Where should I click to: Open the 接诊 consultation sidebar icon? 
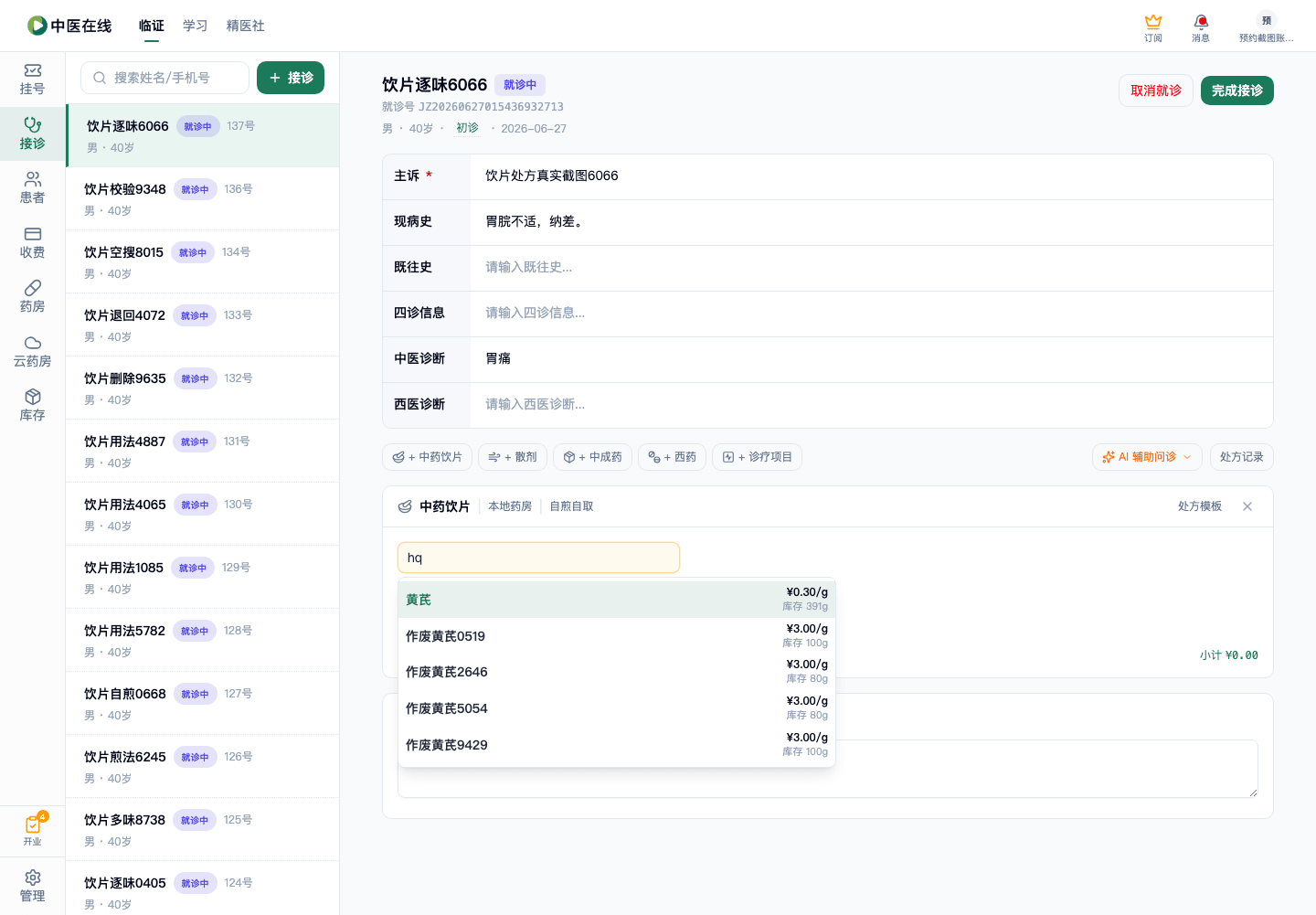click(32, 133)
